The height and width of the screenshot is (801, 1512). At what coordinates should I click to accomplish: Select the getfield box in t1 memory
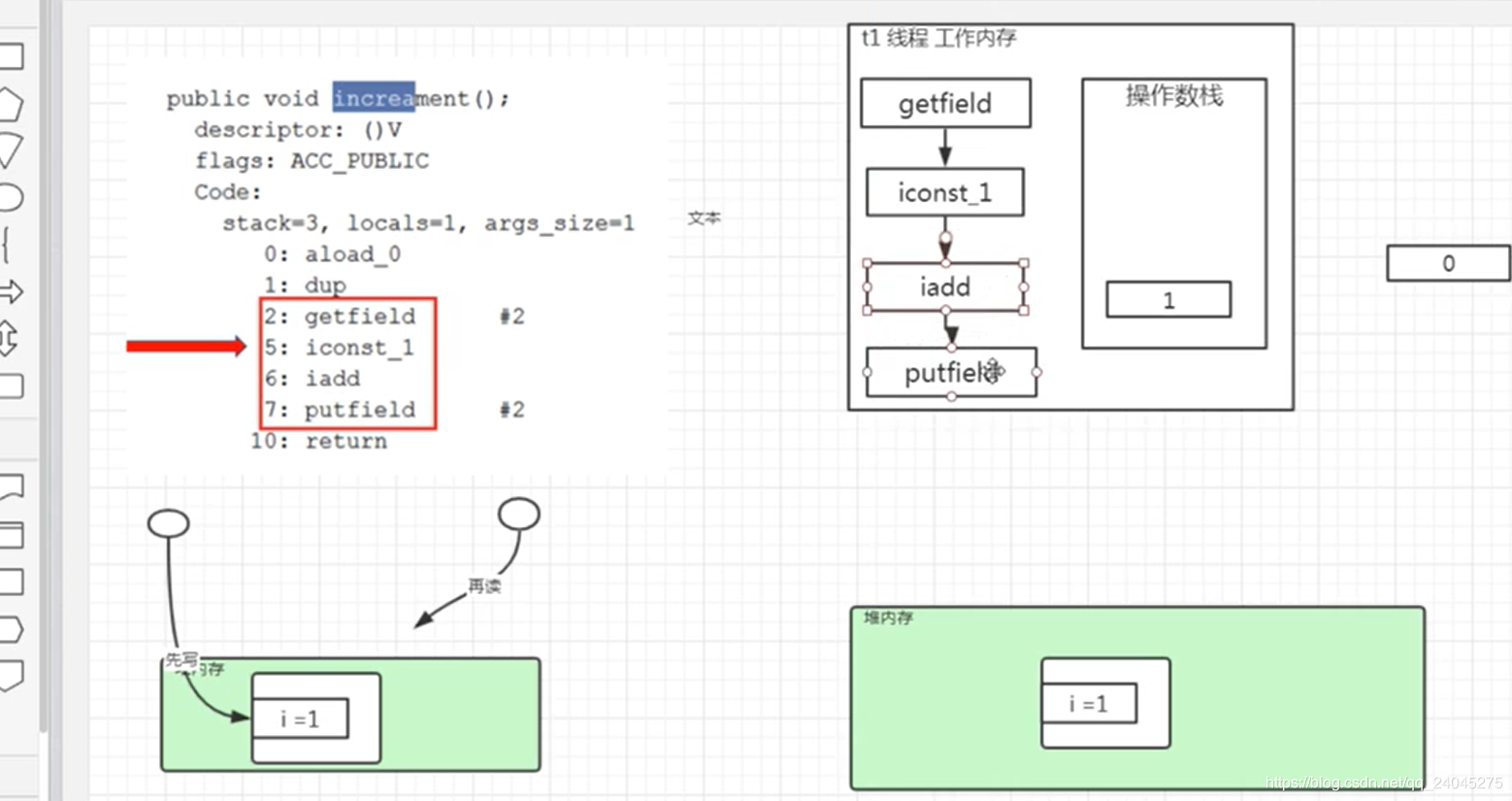[945, 103]
